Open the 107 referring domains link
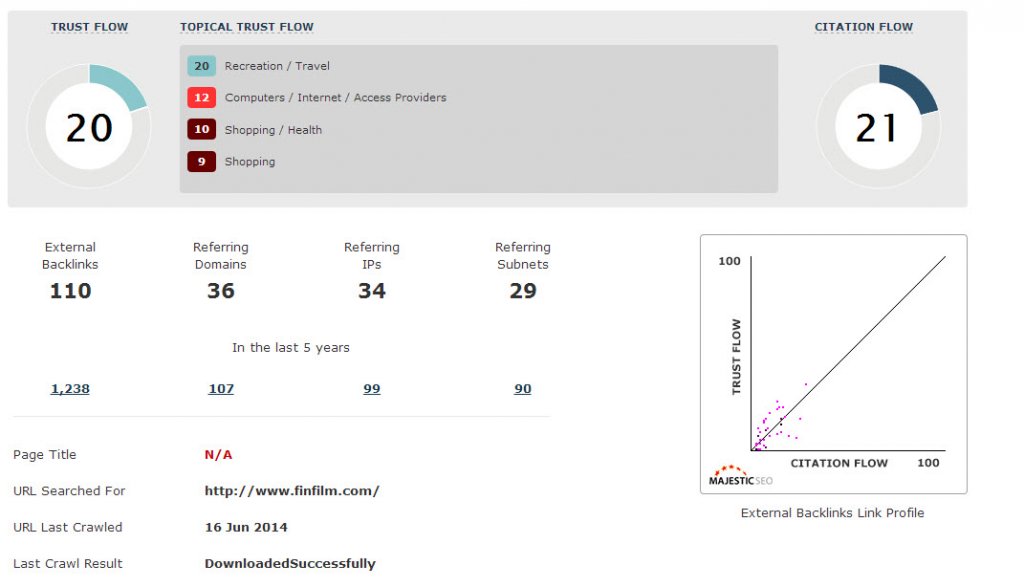This screenshot has height=587, width=1024. 221,389
